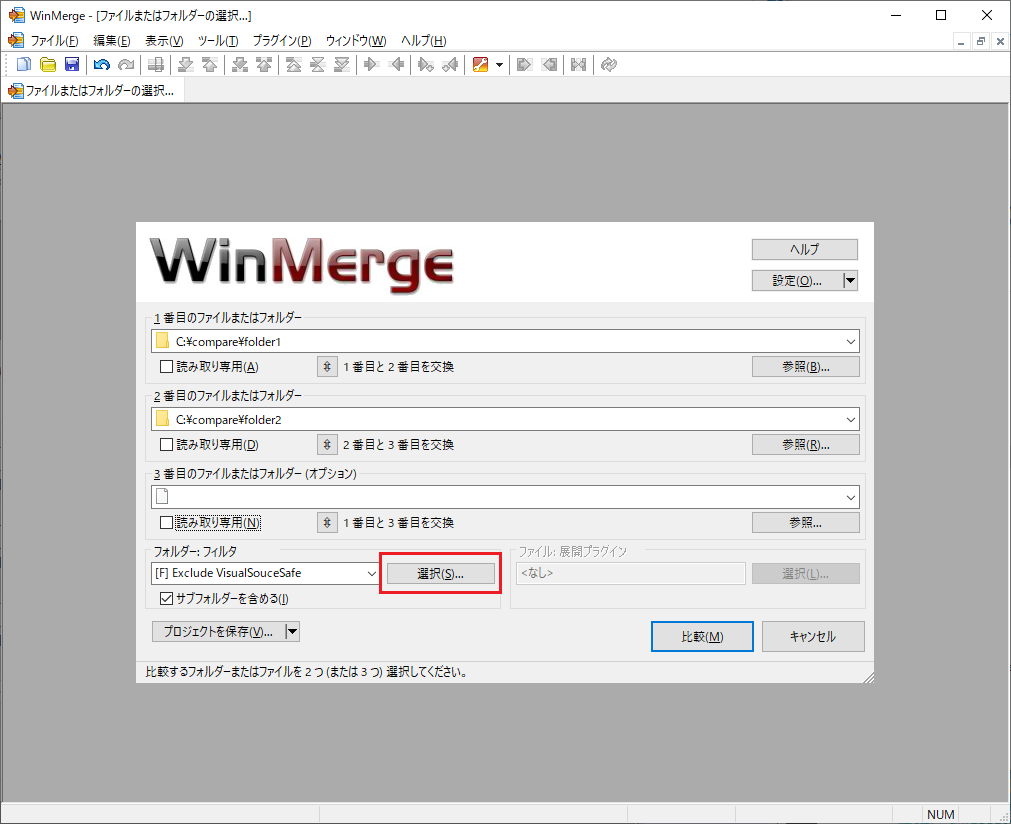The height and width of the screenshot is (824, 1011).
Task: Click the Undo toolbar icon
Action: (101, 64)
